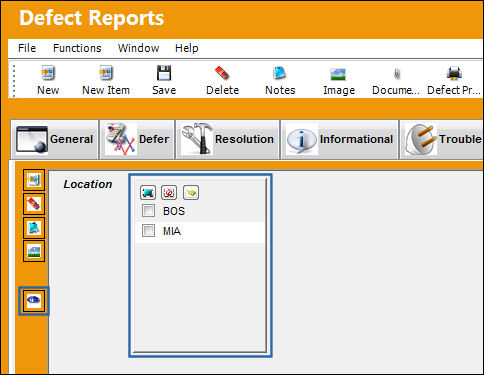Click the Defect Print printer icon
Image resolution: width=484 pixels, height=375 pixels.
pyautogui.click(x=454, y=73)
